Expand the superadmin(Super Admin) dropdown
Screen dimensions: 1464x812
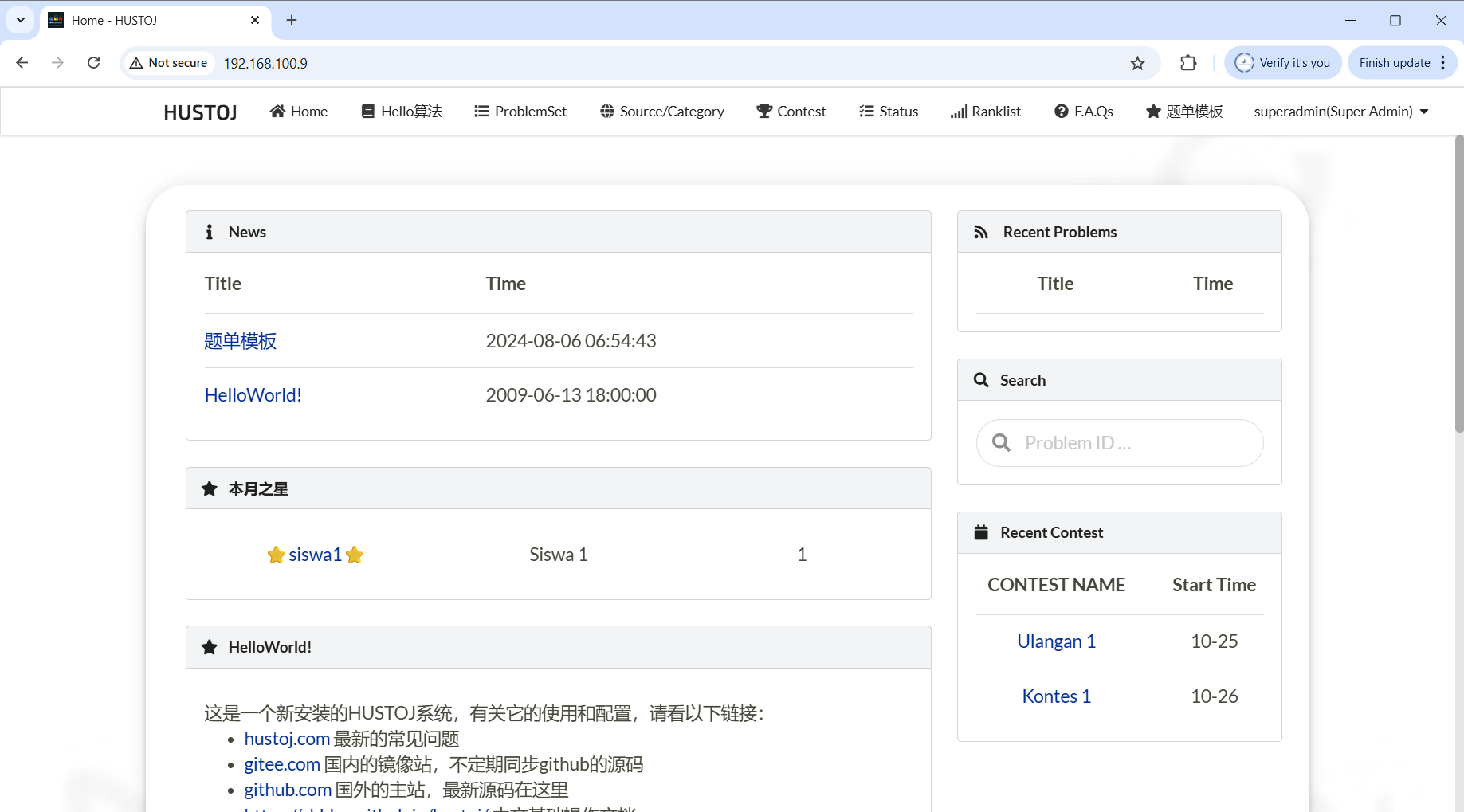point(1341,112)
